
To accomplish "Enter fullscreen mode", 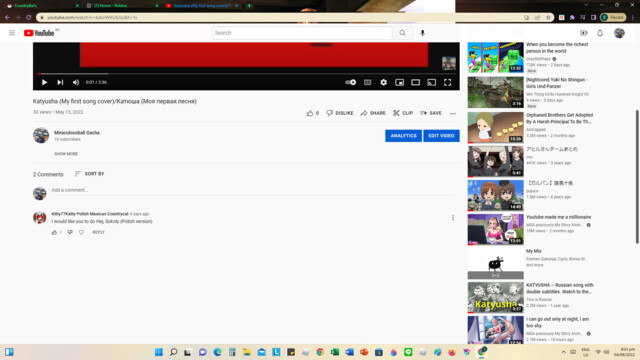I will pos(447,82).
